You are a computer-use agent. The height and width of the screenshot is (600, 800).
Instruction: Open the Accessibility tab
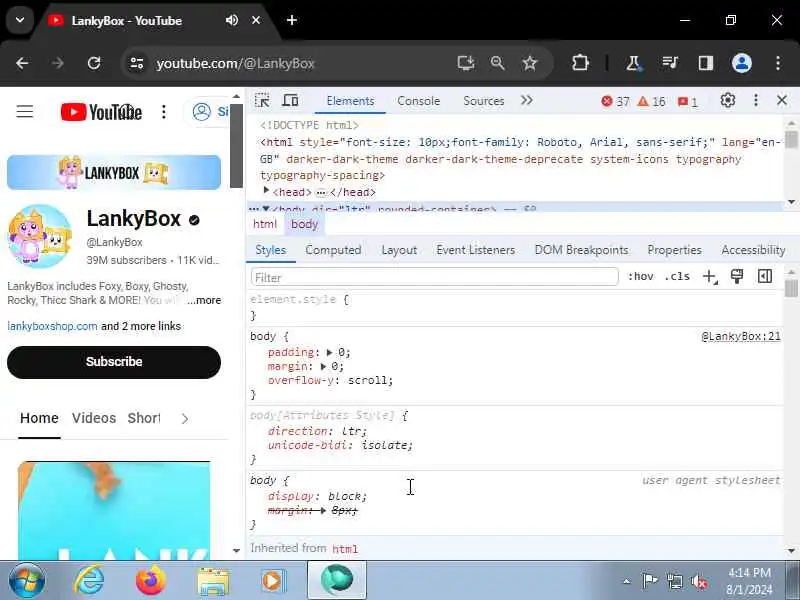(x=753, y=250)
